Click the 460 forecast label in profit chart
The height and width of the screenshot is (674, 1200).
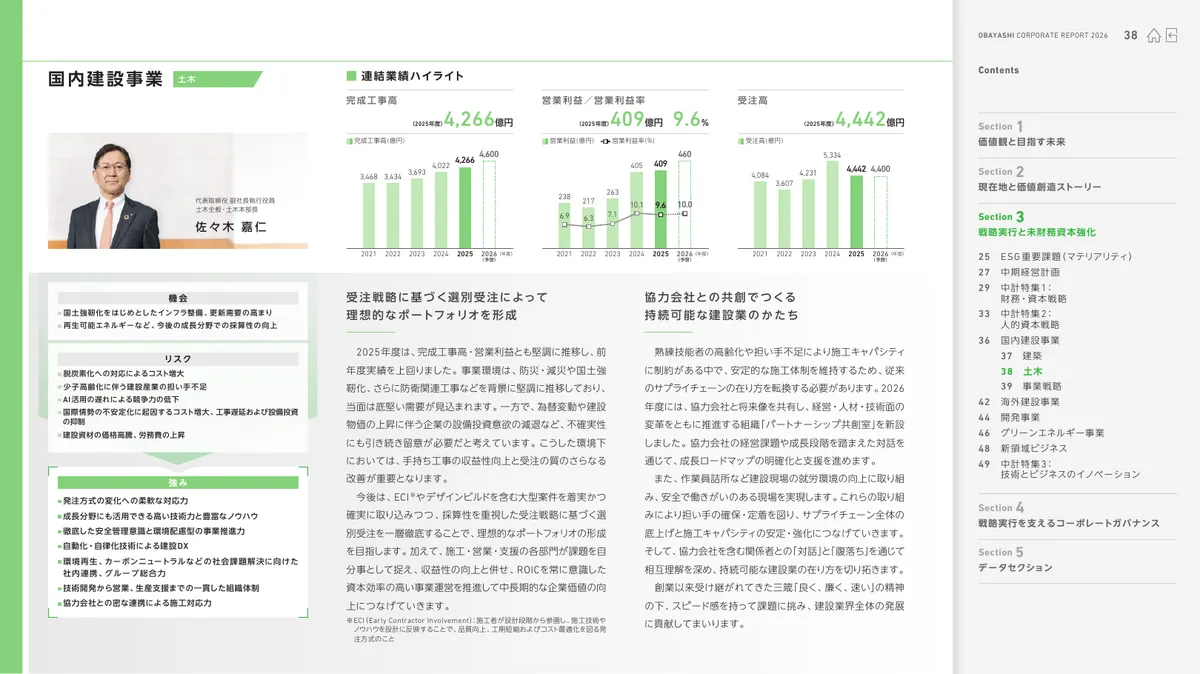pos(685,154)
